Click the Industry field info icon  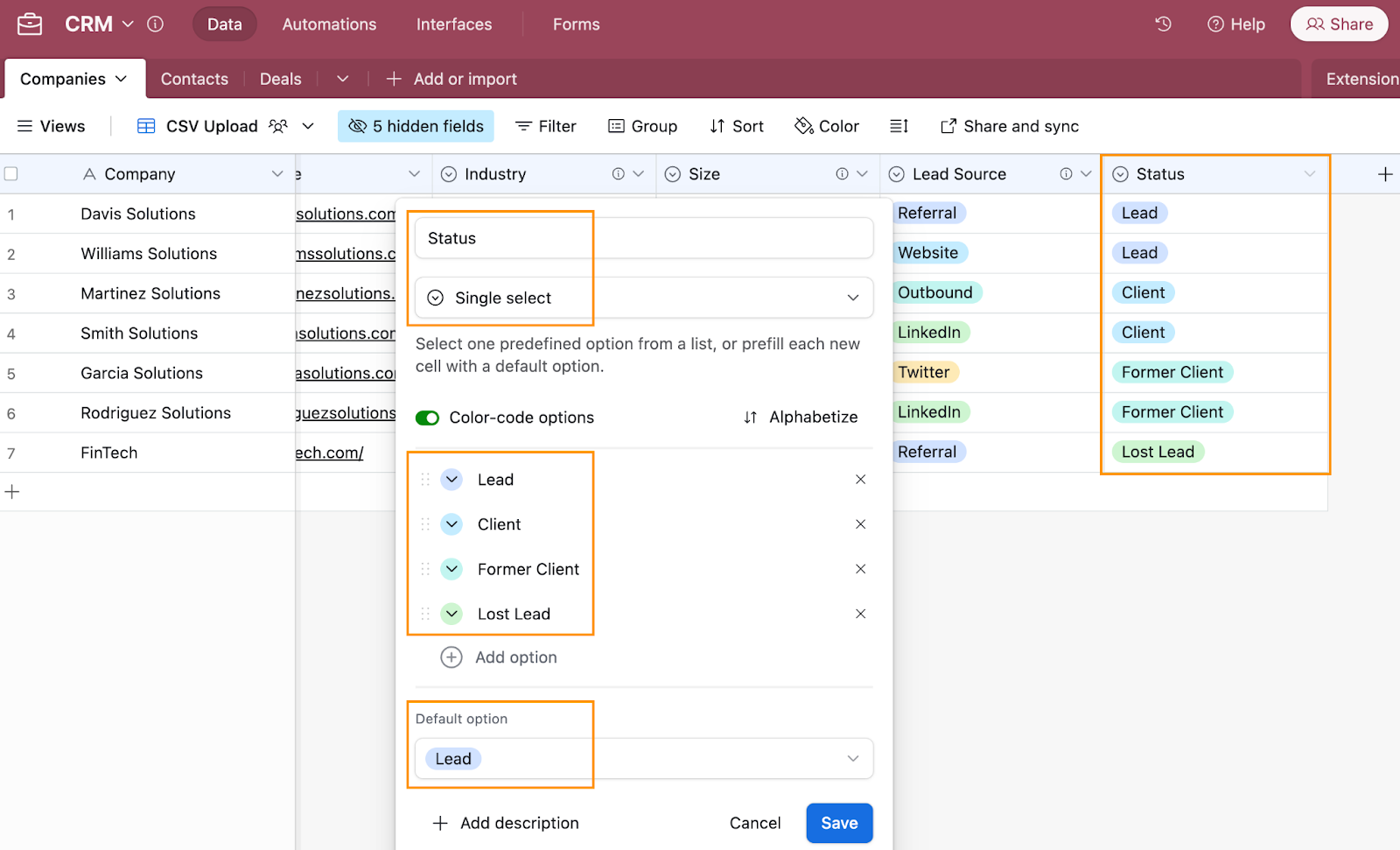(x=618, y=174)
